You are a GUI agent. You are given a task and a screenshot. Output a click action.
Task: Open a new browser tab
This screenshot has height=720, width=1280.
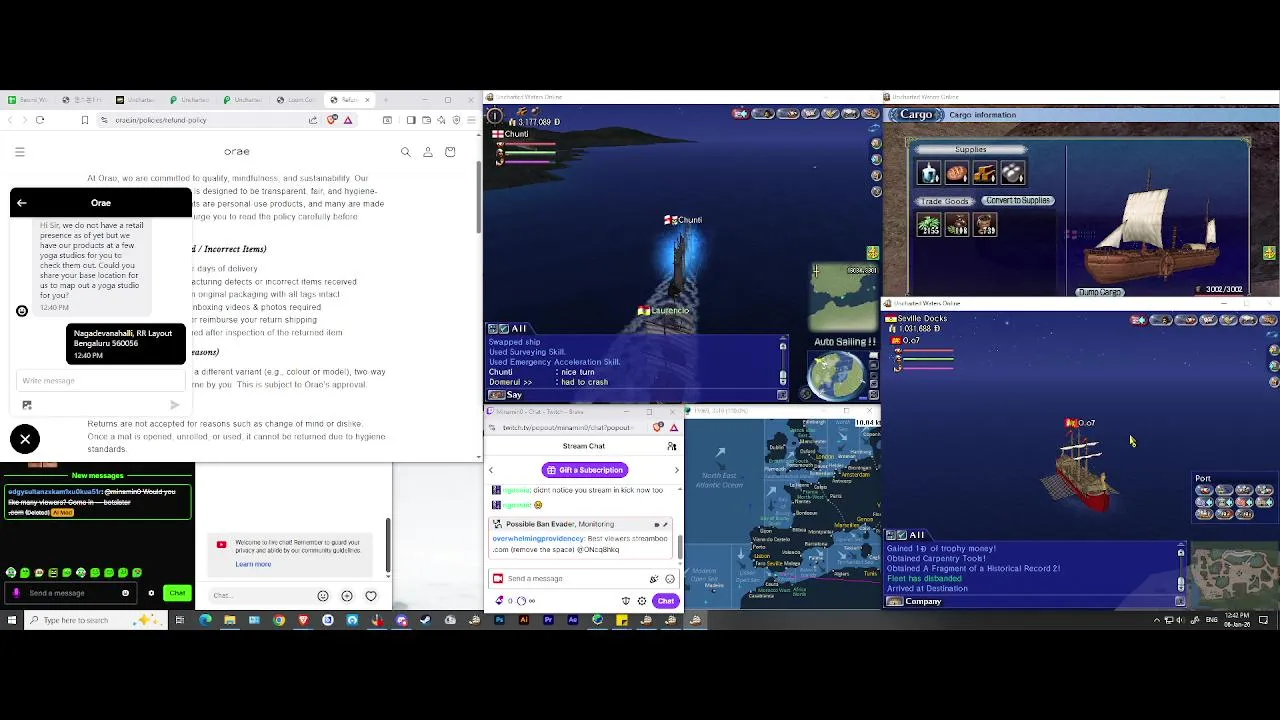(387, 100)
